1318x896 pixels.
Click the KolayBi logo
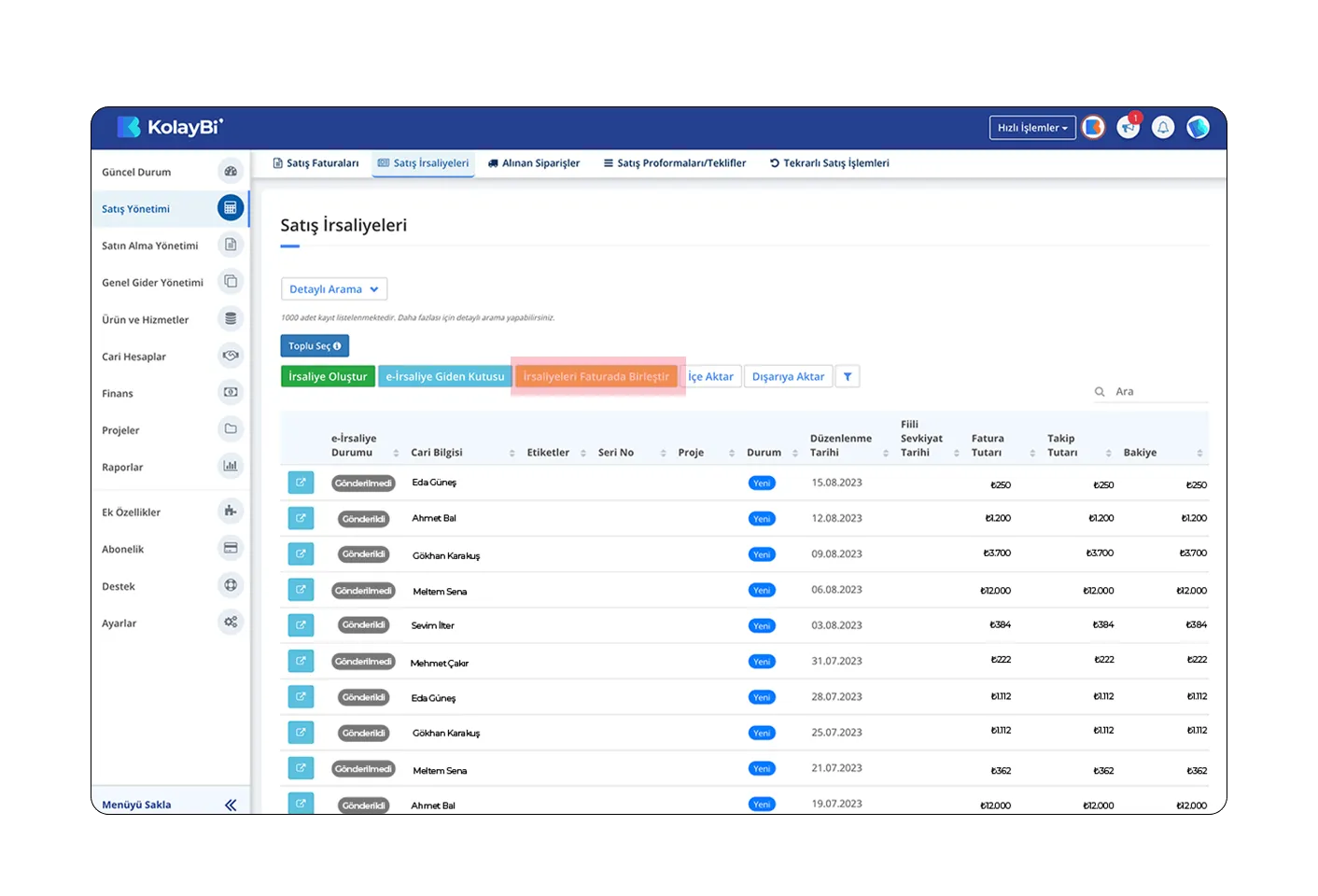pyautogui.click(x=170, y=127)
